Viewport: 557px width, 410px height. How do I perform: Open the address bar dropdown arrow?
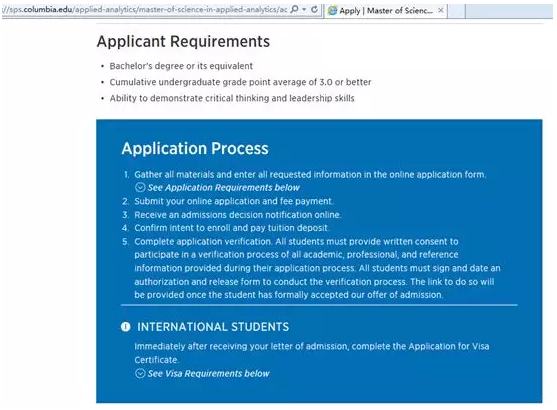(x=304, y=10)
